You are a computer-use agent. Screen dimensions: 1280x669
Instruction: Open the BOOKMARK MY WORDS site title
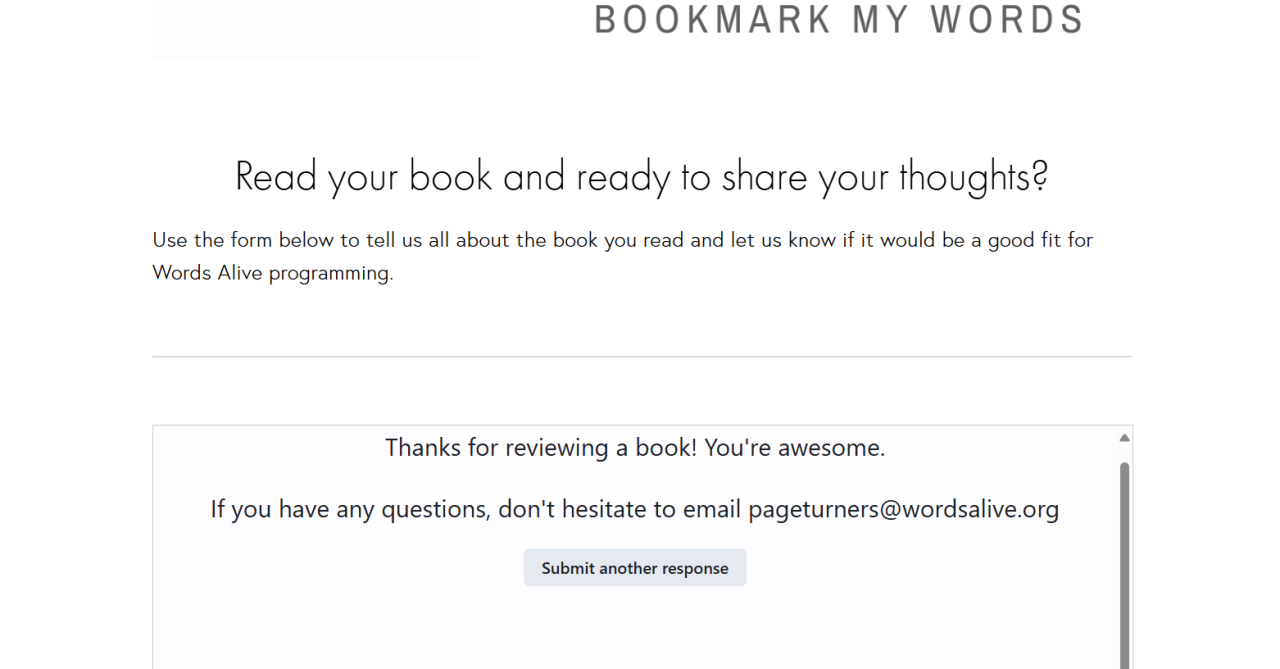coord(838,20)
